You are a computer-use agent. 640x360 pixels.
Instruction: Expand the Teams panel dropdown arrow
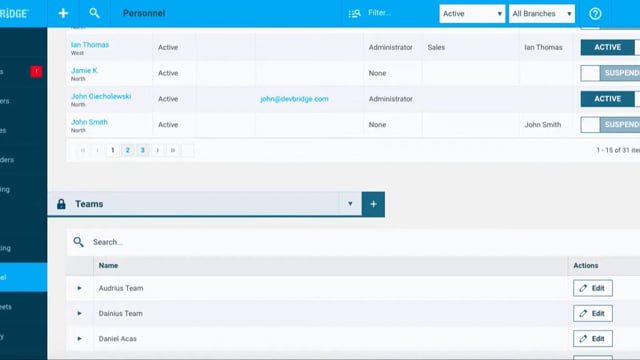350,204
